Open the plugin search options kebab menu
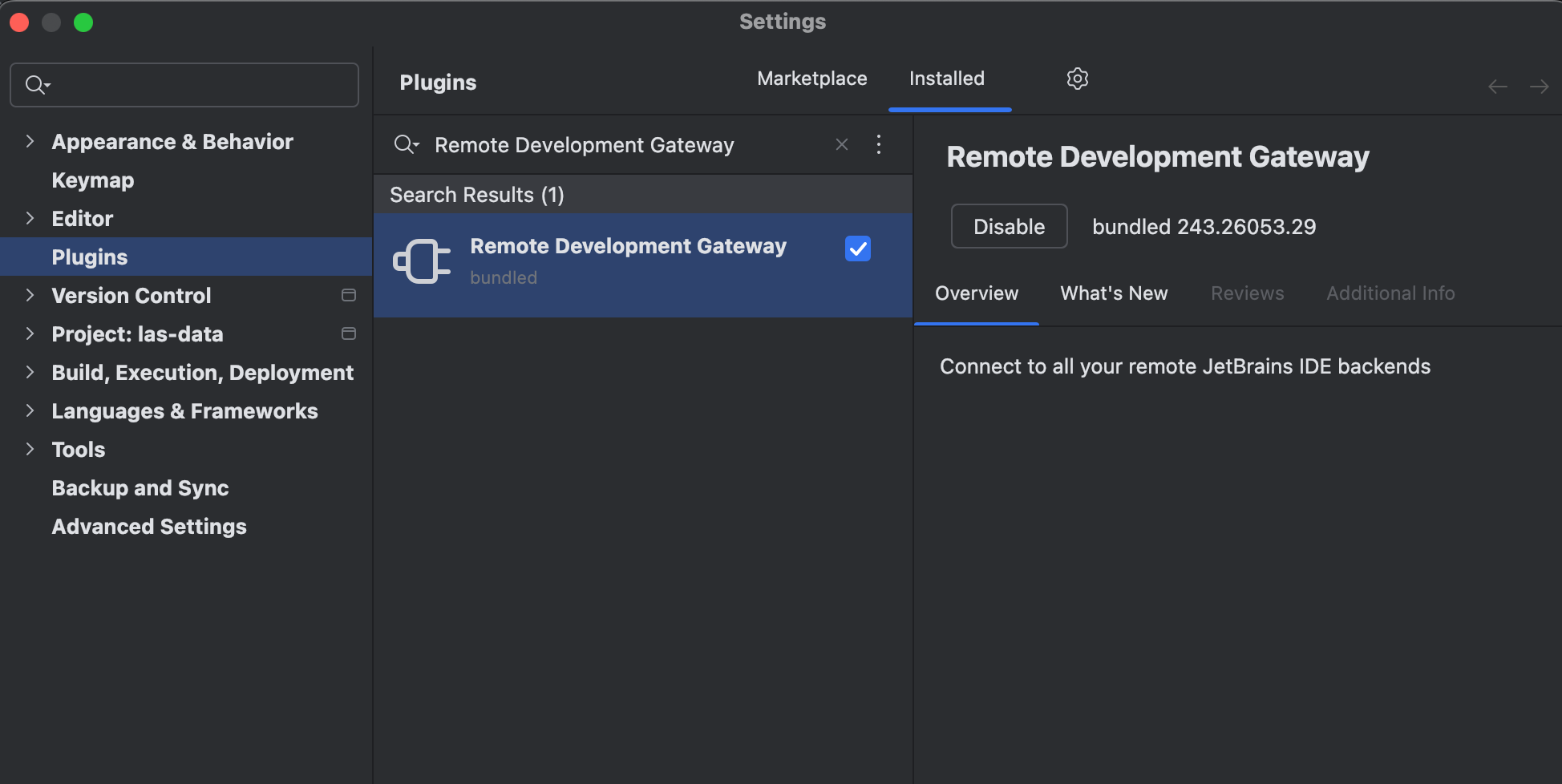Image resolution: width=1562 pixels, height=784 pixels. pyautogui.click(x=879, y=144)
